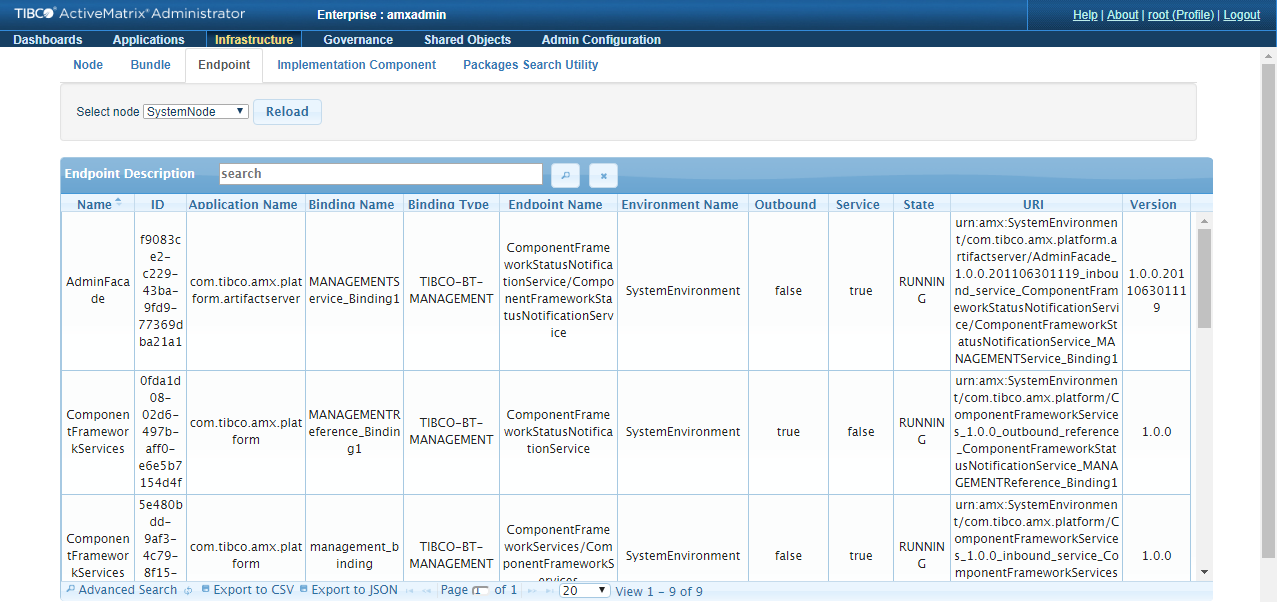Switch to Implementation Component tab
The width and height of the screenshot is (1277, 602).
tap(356, 65)
